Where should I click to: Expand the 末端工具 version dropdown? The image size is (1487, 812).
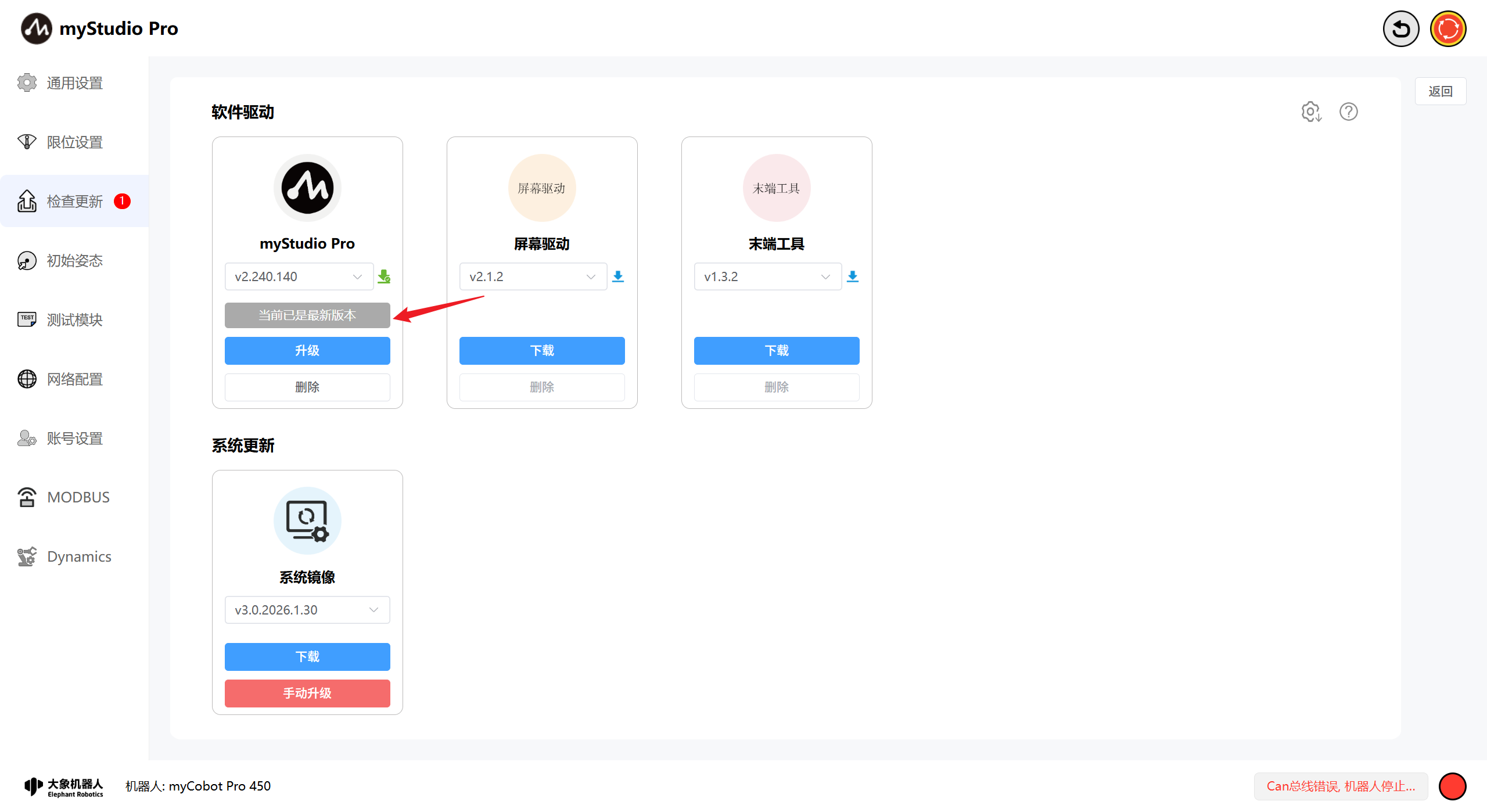tap(767, 276)
